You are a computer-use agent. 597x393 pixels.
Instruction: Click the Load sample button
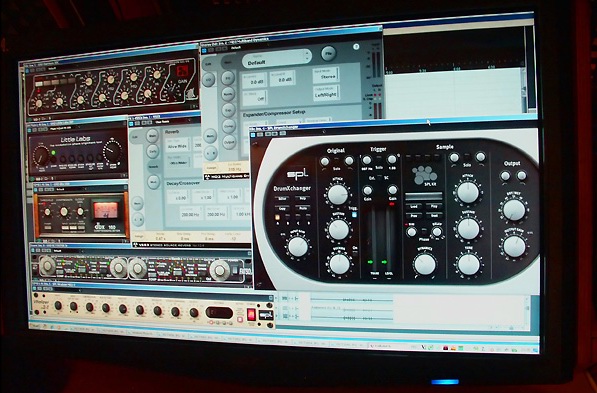414,206
